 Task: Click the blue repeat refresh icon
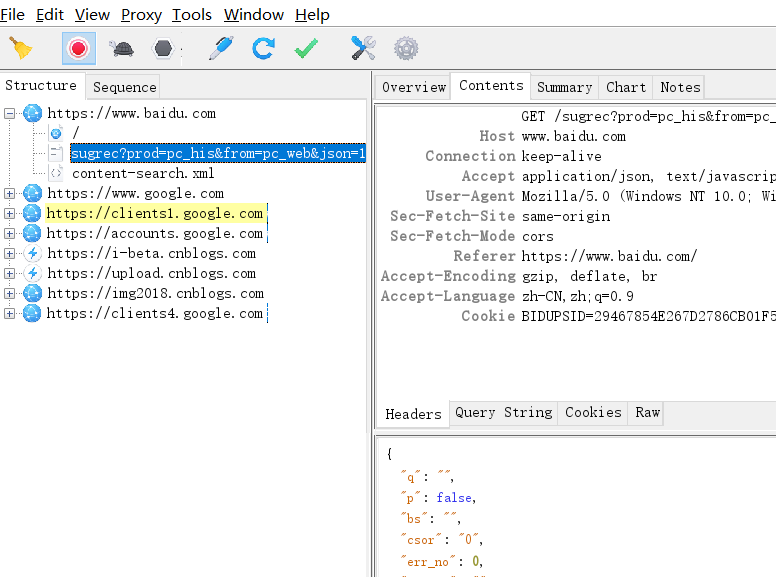(x=263, y=48)
